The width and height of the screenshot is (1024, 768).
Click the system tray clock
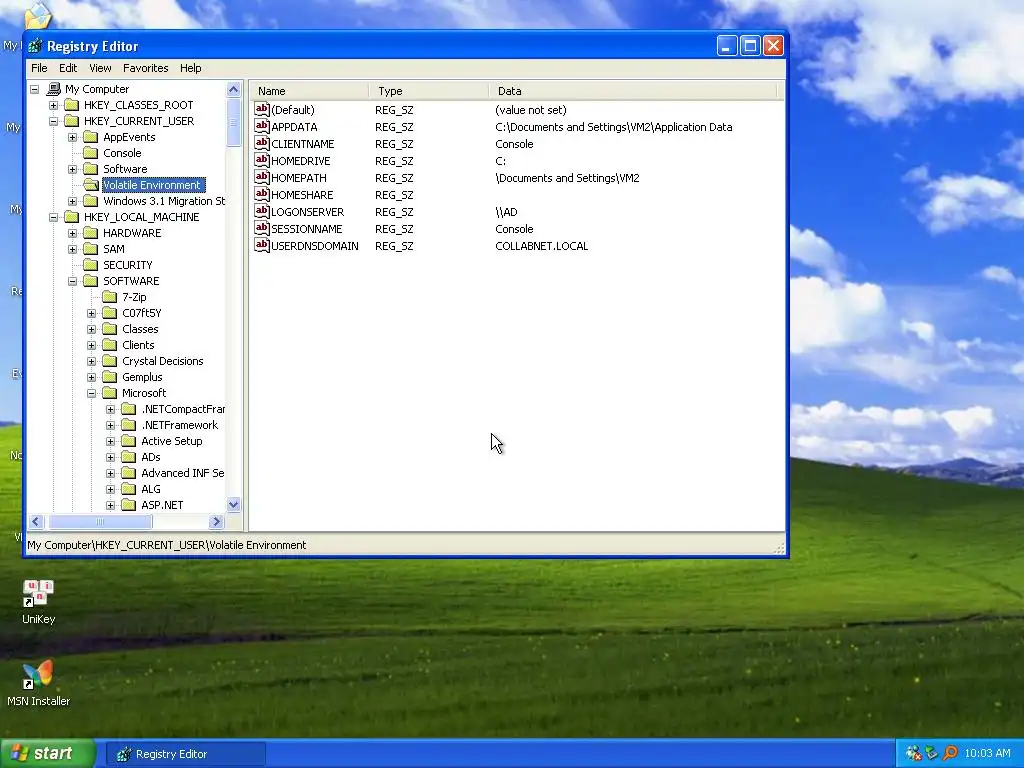[987, 754]
